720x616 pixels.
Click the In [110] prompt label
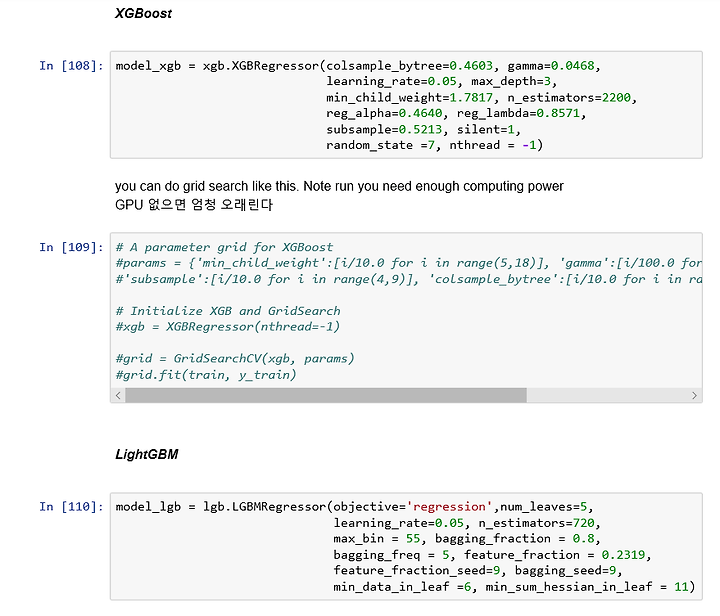click(x=71, y=506)
